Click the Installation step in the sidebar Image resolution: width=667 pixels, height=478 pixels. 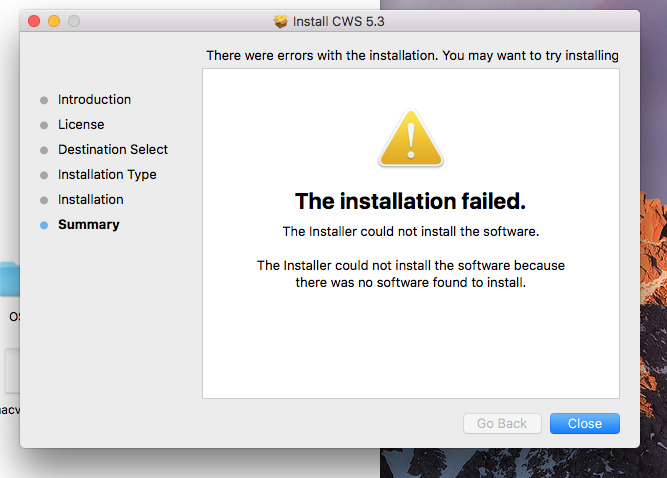[91, 200]
